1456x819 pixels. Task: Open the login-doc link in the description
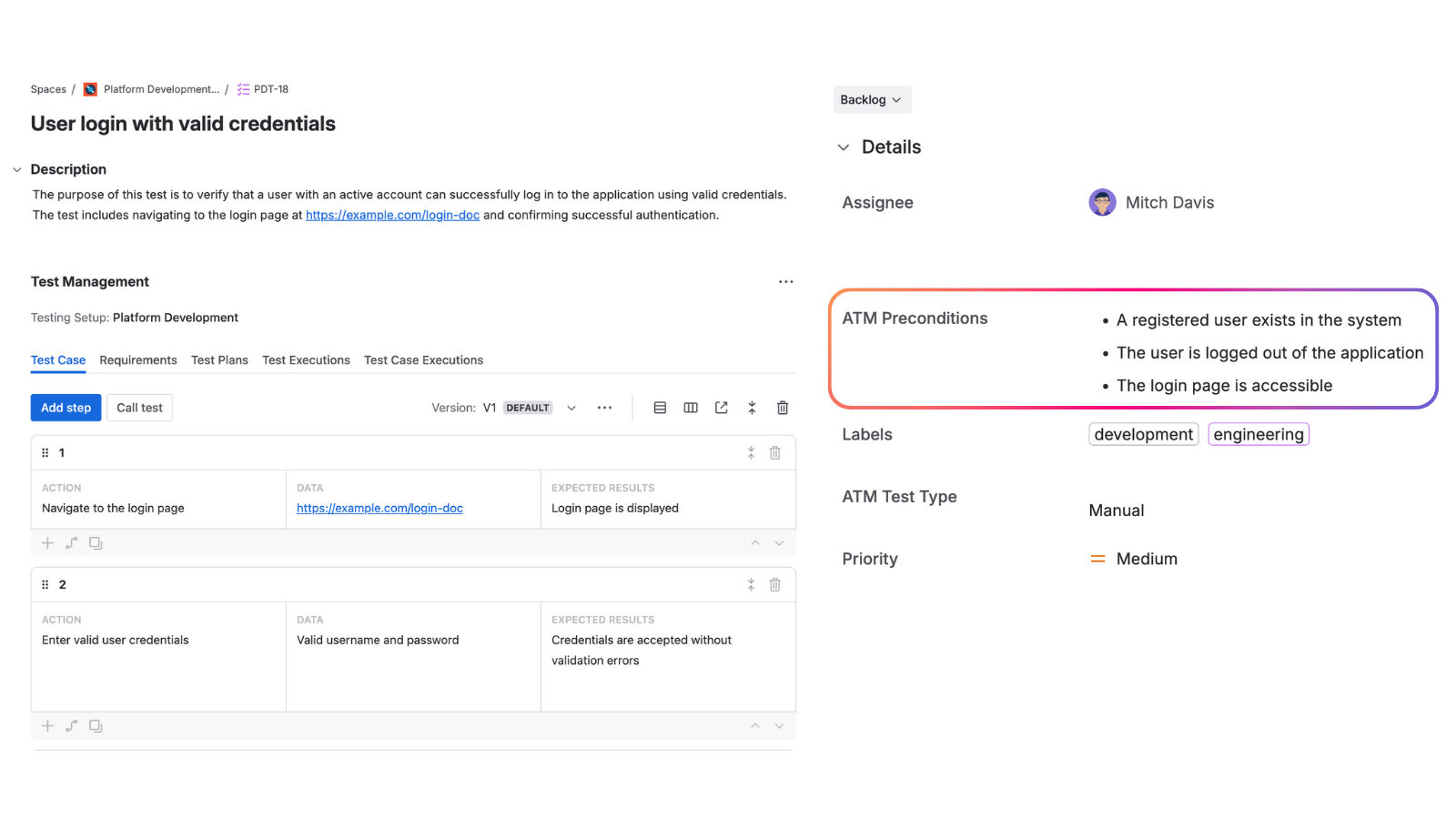[x=392, y=215]
